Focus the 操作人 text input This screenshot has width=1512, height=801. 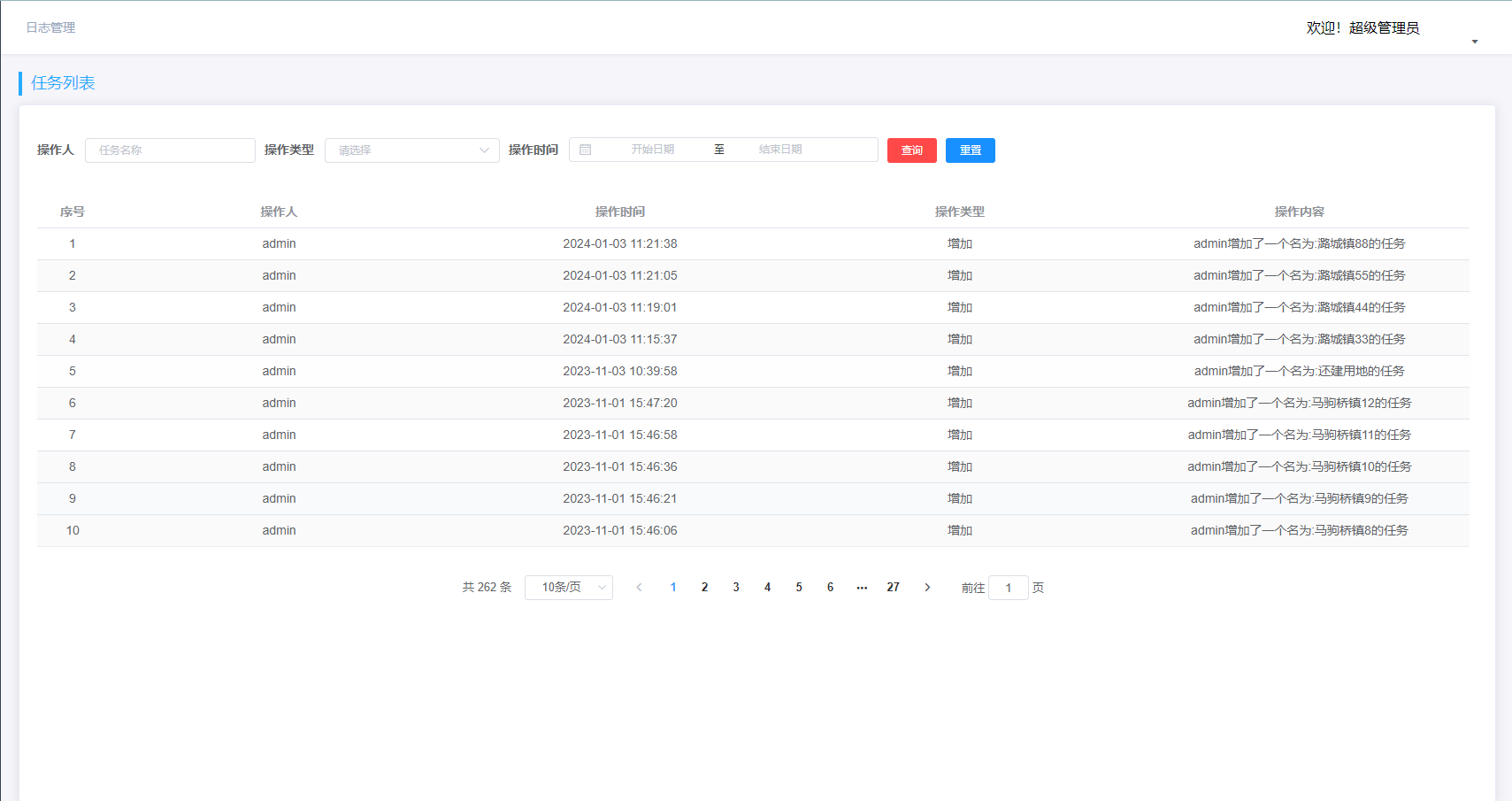pyautogui.click(x=170, y=150)
